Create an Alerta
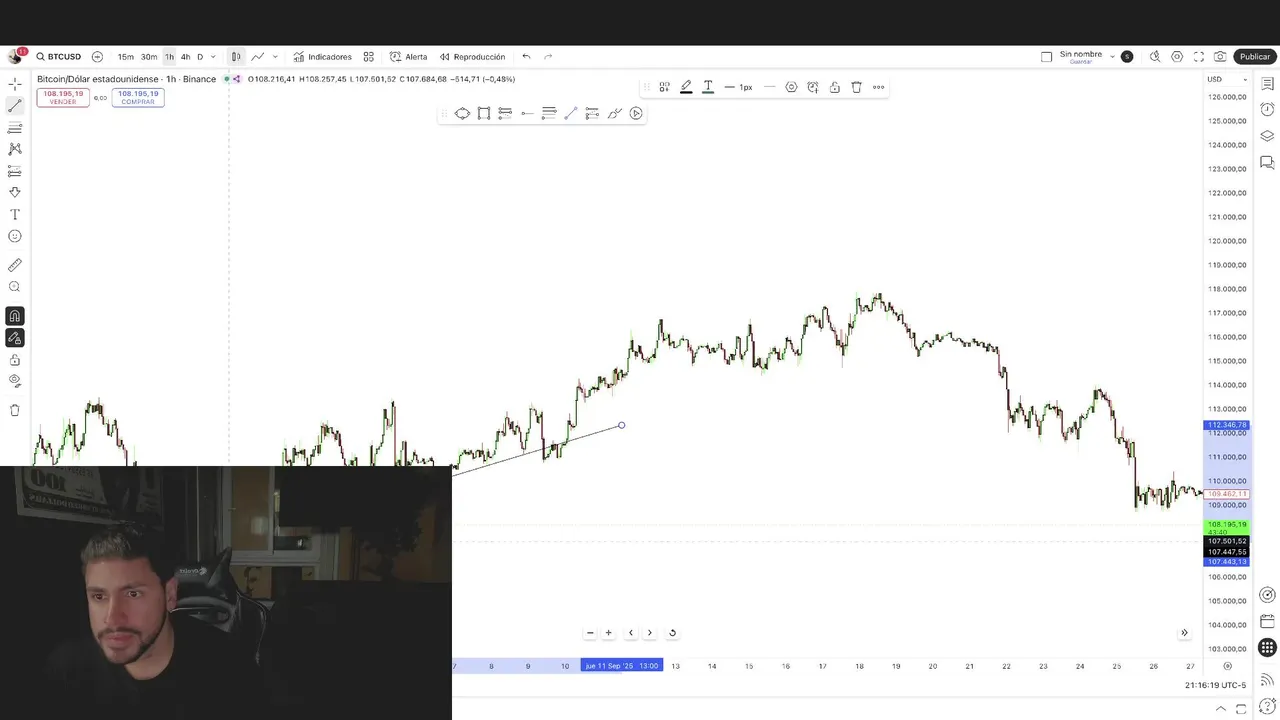 (408, 57)
